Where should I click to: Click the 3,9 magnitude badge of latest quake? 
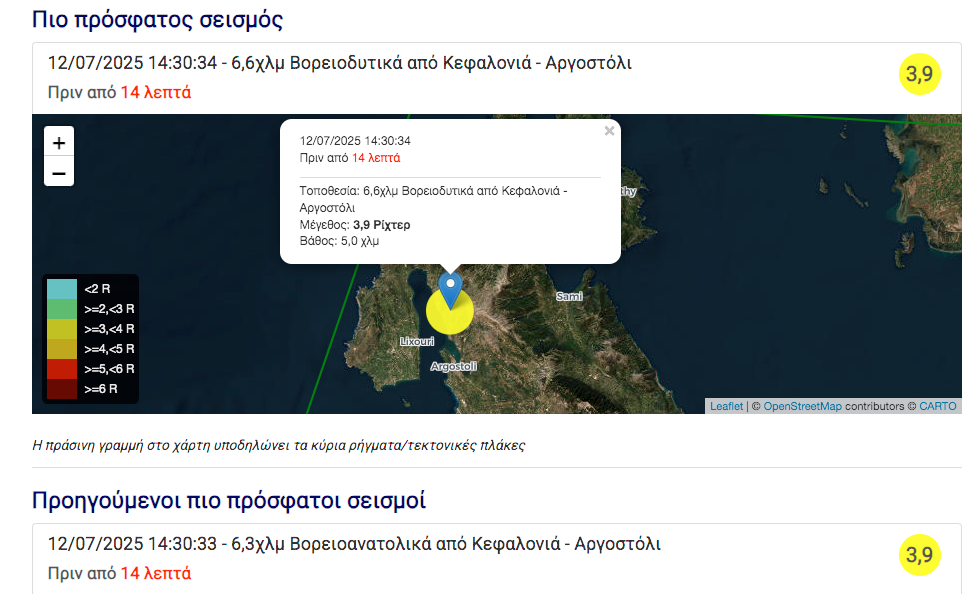click(x=919, y=74)
